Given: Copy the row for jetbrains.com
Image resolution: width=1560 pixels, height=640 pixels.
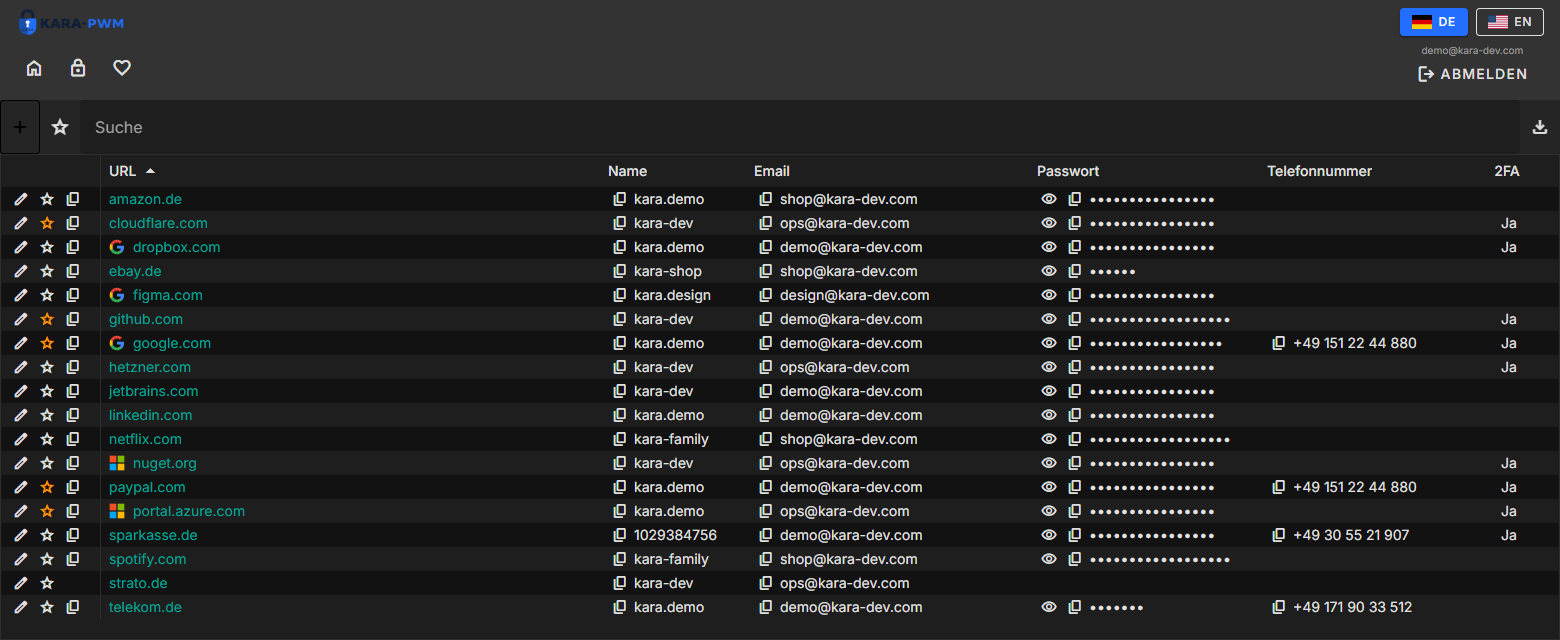Looking at the screenshot, I should [73, 391].
